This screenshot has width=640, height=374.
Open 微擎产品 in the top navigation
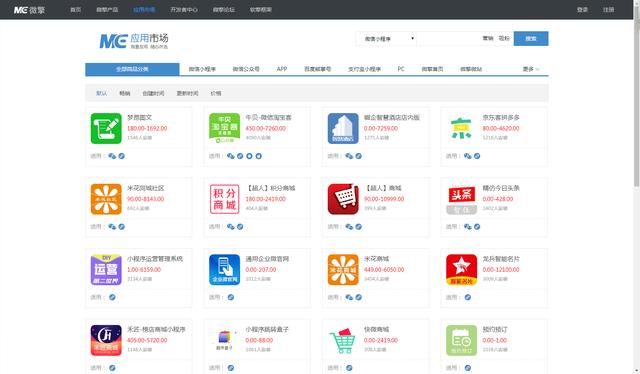tap(107, 10)
